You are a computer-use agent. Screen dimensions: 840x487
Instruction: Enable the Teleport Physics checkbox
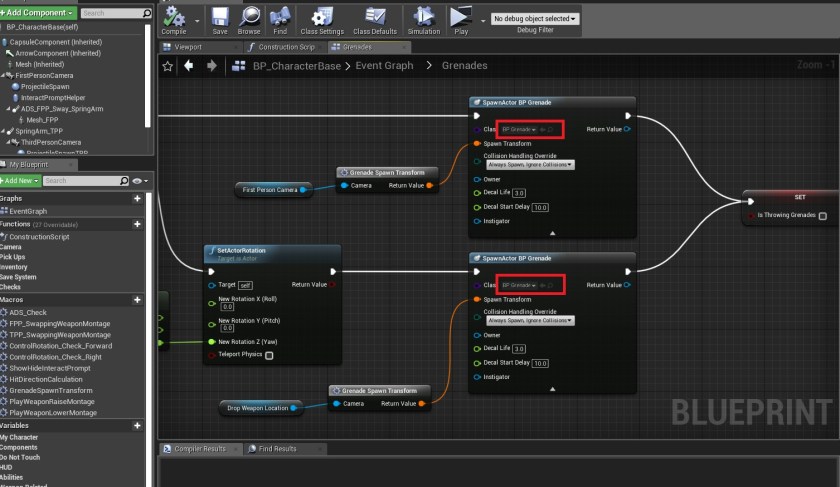pyautogui.click(x=269, y=355)
